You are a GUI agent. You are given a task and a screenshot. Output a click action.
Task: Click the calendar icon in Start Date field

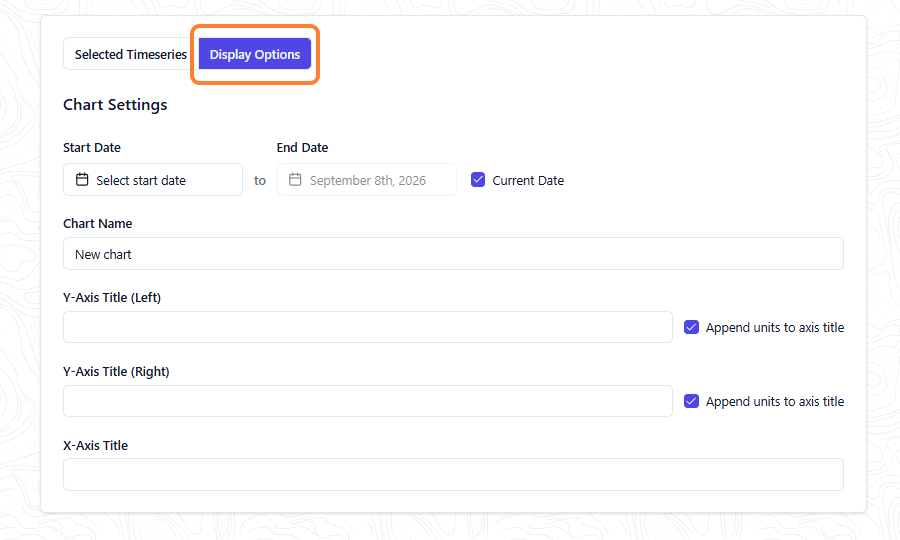point(82,180)
